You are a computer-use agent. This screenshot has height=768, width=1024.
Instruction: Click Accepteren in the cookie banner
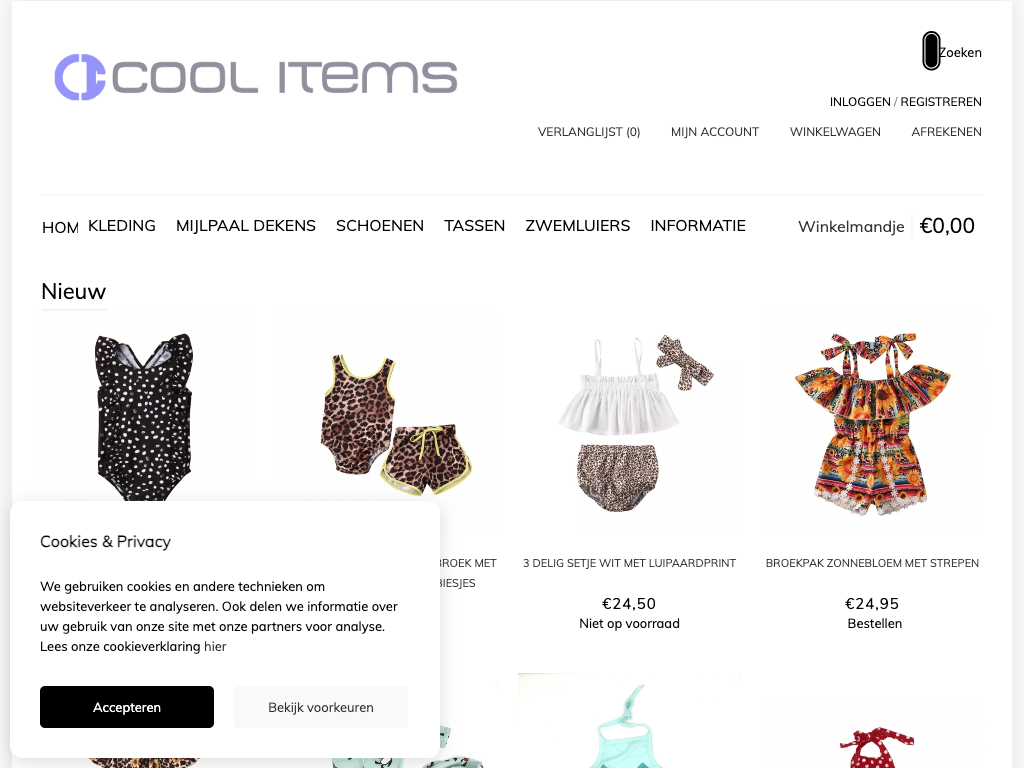click(127, 707)
